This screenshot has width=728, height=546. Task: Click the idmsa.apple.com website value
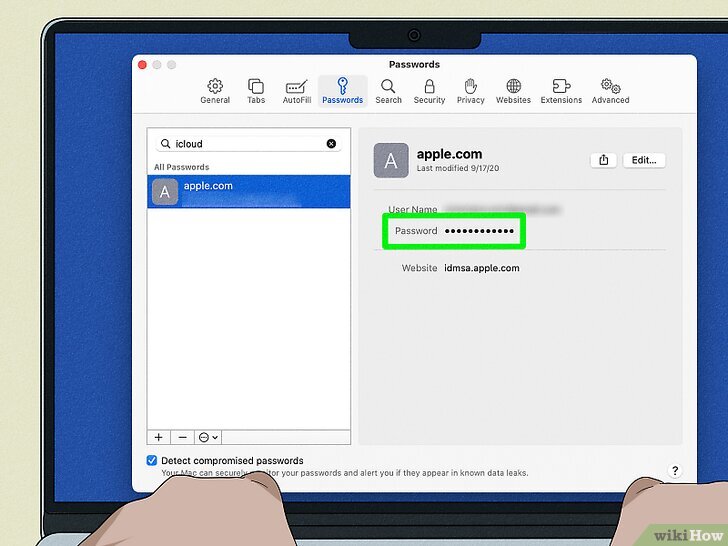(482, 268)
